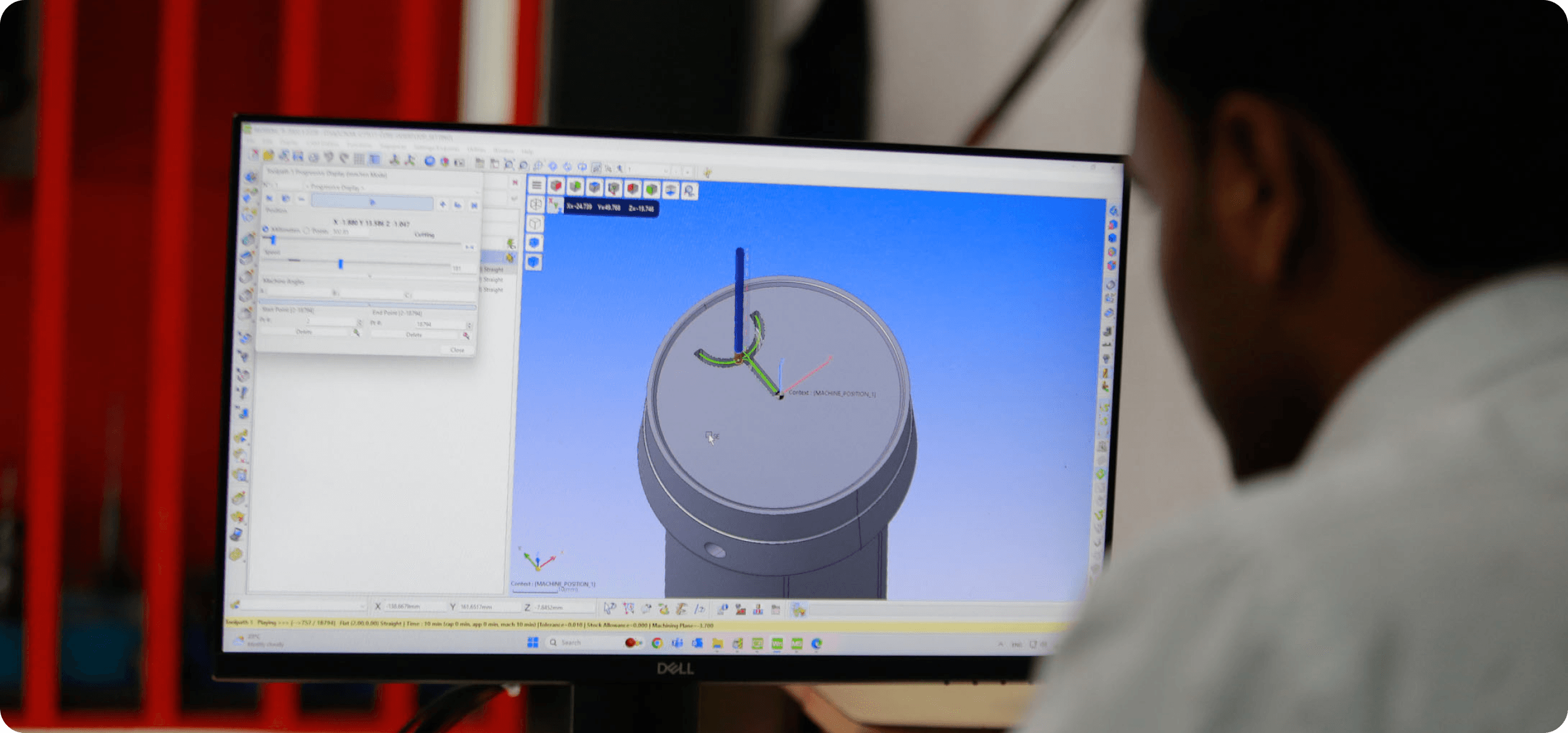Click the horizontal progress bar below Machine Angles
This screenshot has width=1568, height=733.
tap(368, 305)
